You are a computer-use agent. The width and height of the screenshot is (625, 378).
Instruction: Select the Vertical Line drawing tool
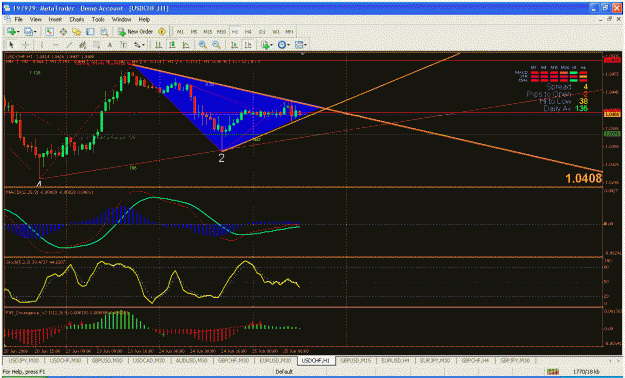point(41,45)
